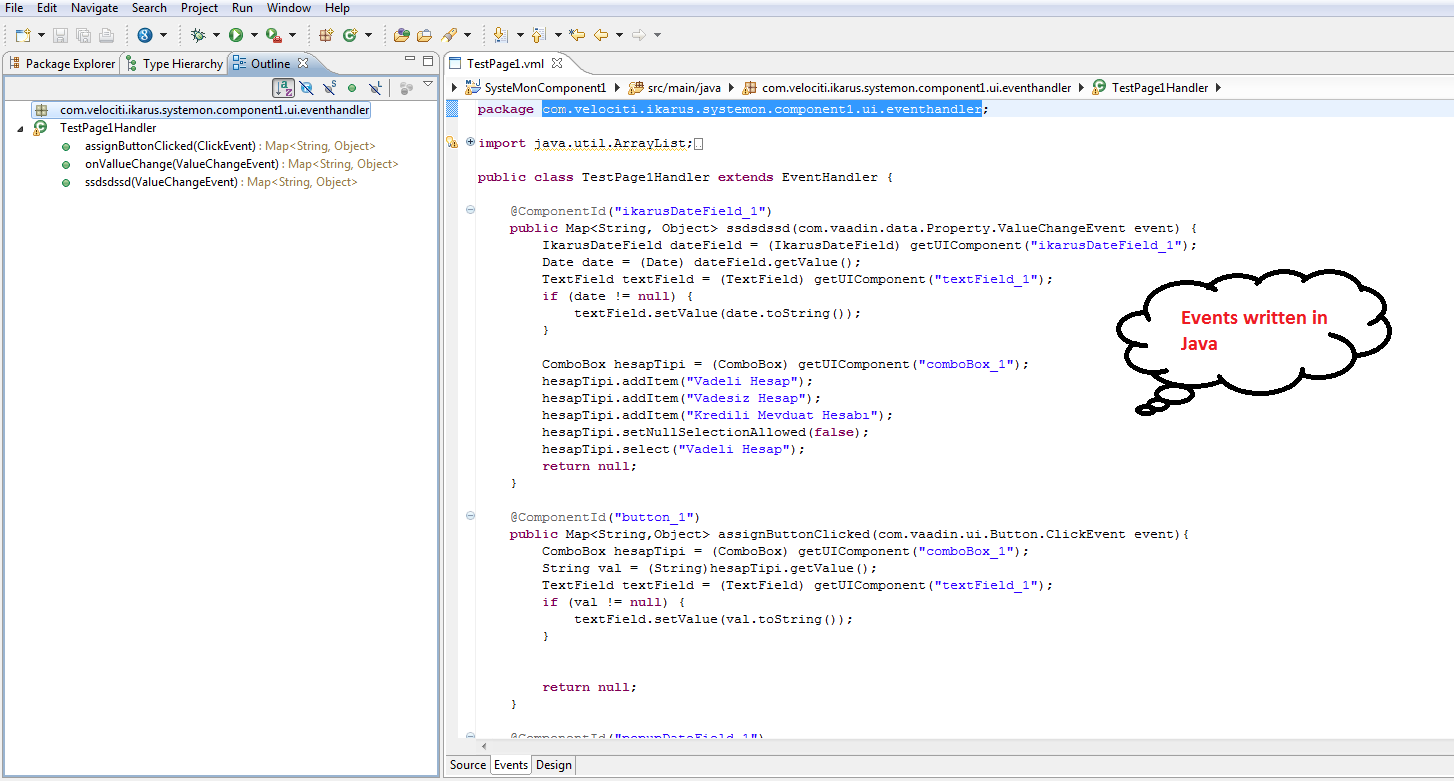Open the dropdown next to the Run icon
The image size is (1454, 781).
(x=256, y=35)
